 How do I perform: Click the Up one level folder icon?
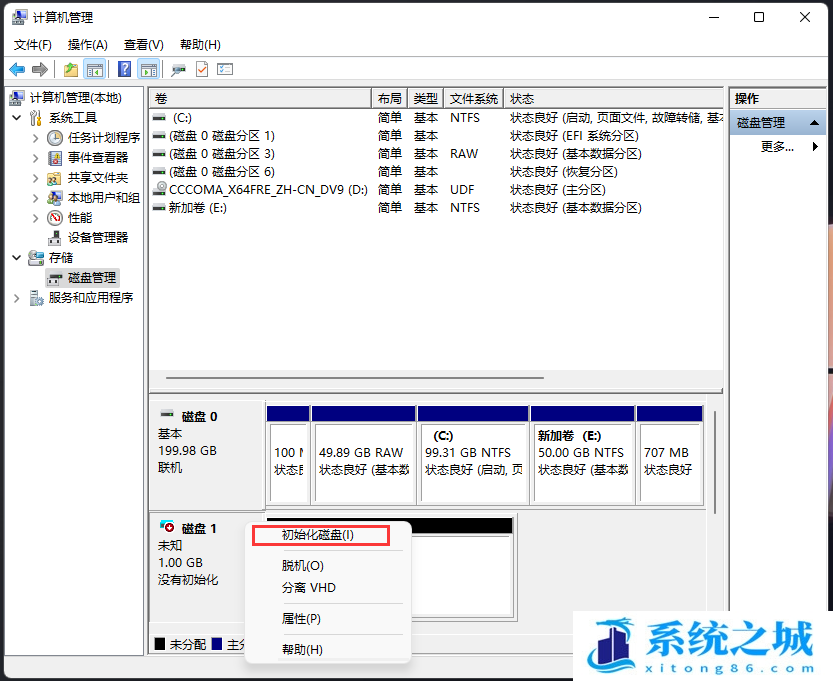(x=71, y=69)
